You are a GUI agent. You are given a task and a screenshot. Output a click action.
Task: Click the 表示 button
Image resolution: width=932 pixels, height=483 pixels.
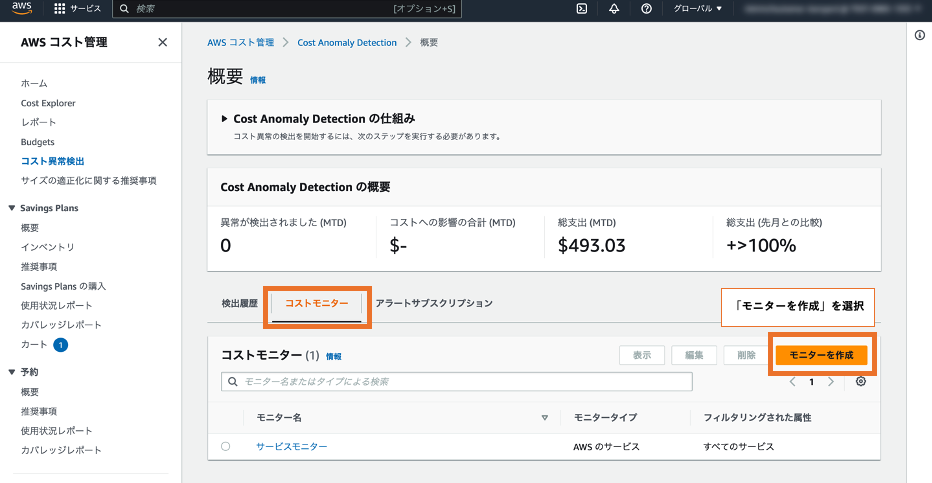click(x=642, y=355)
